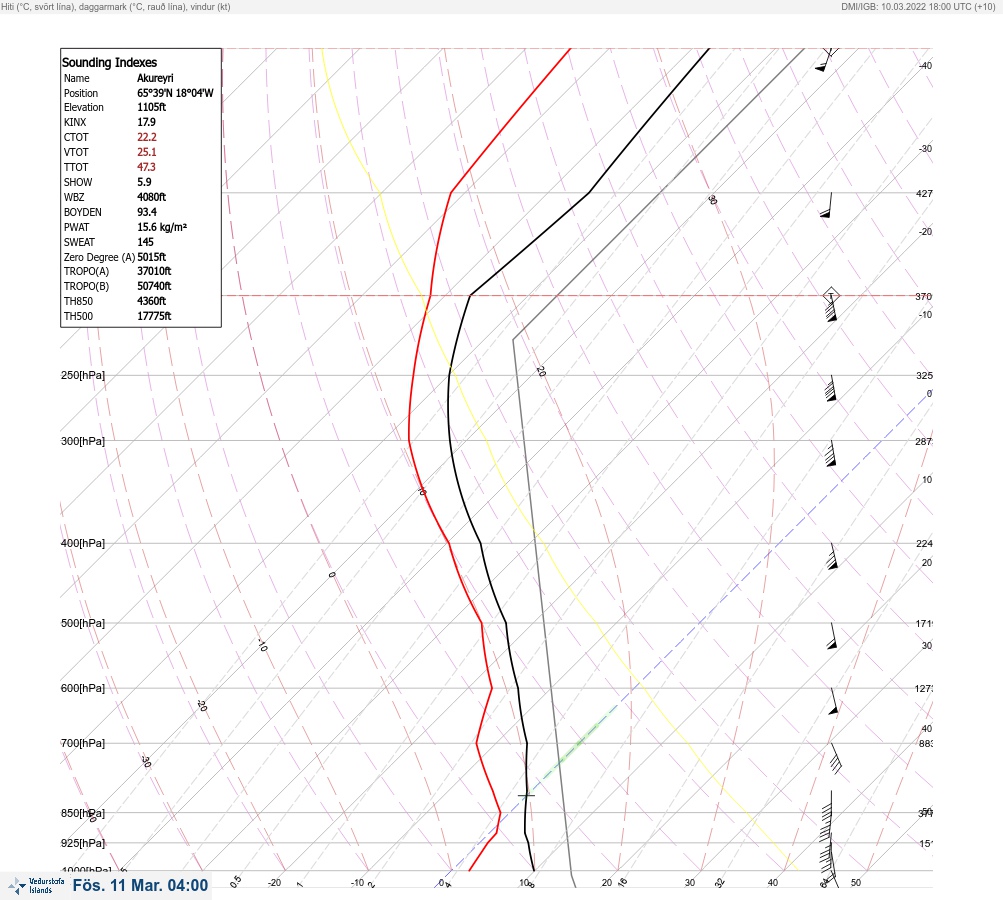
Task: Click the Veðurstofa Íslands logo
Action: pos(36,885)
